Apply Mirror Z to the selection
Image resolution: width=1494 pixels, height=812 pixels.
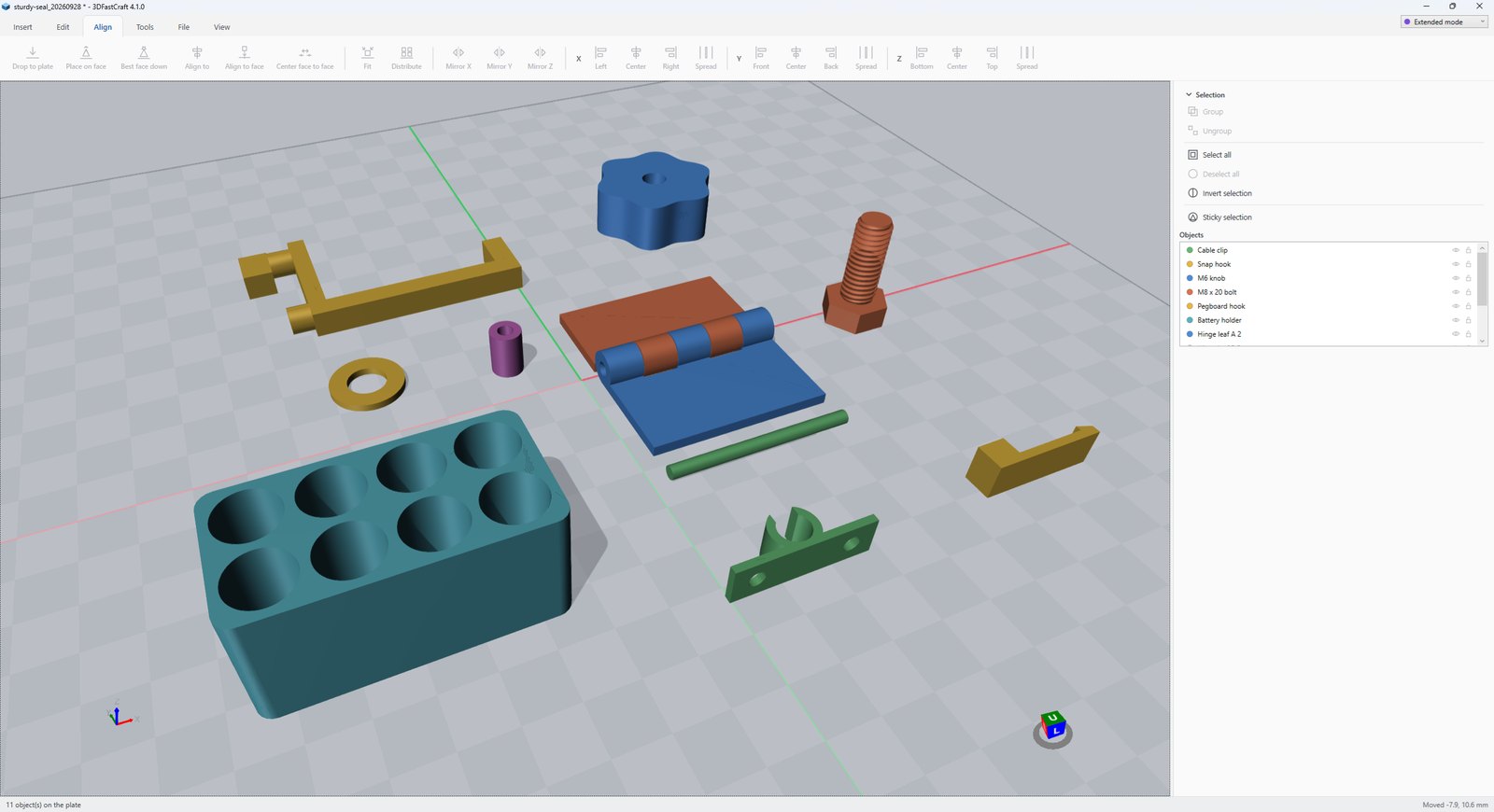[x=540, y=58]
